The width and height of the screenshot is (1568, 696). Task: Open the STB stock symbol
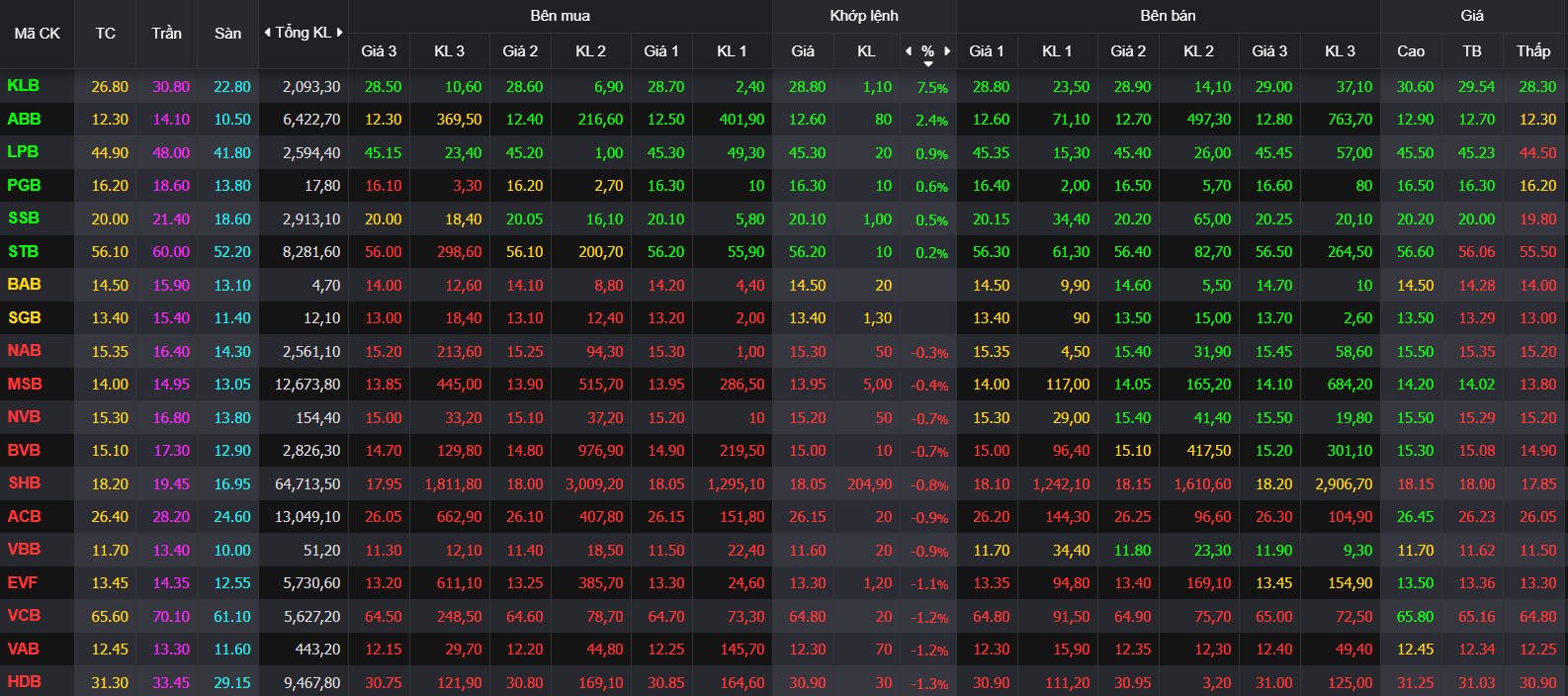[x=24, y=252]
